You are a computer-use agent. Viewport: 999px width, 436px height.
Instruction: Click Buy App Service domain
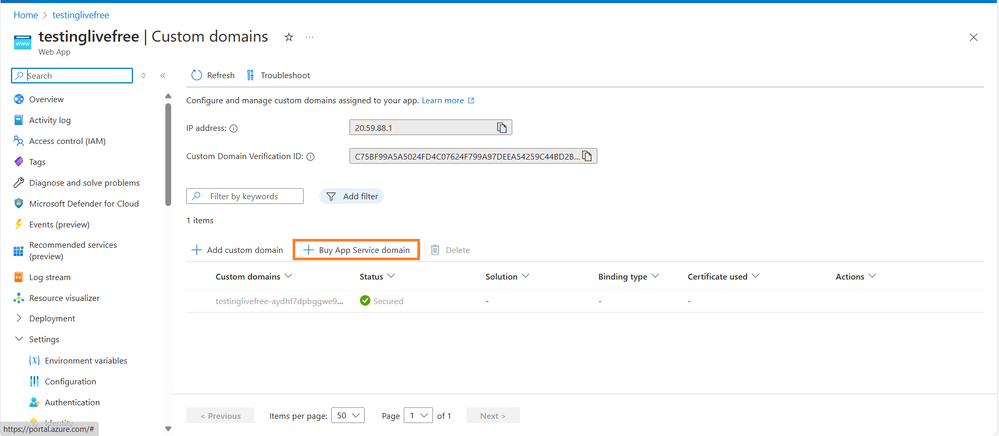356,250
